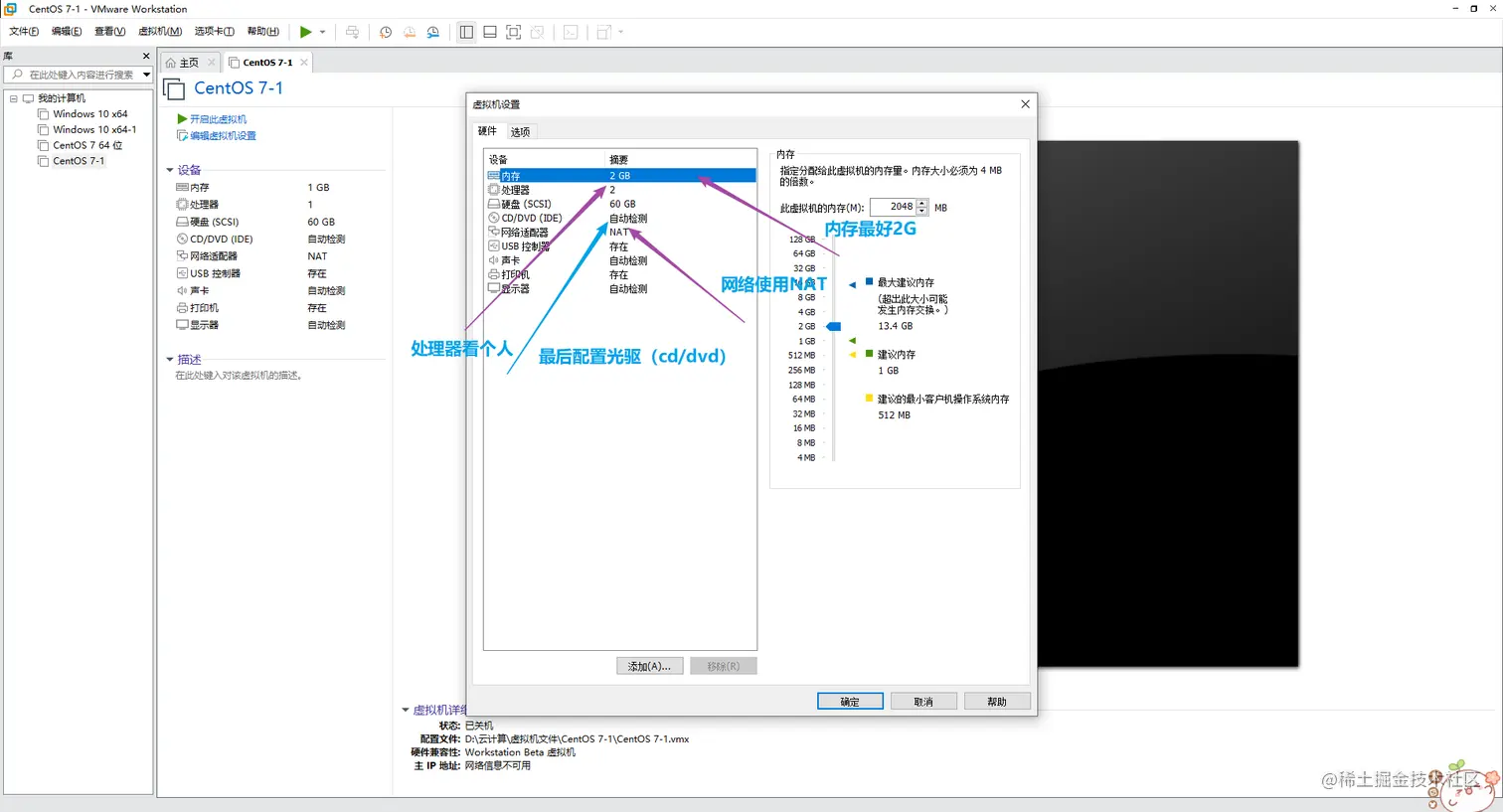
Task: Click the send Ctrl+Alt+Del toolbar icon
Action: [352, 32]
